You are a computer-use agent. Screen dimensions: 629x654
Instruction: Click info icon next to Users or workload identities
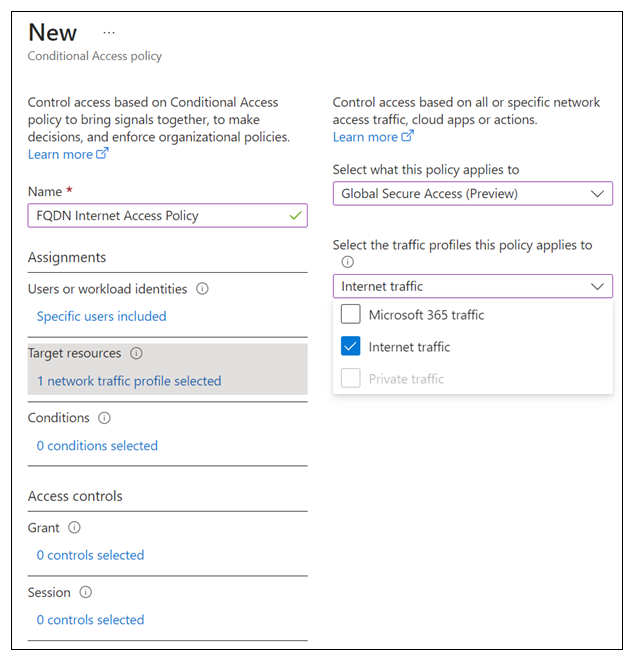(x=202, y=289)
